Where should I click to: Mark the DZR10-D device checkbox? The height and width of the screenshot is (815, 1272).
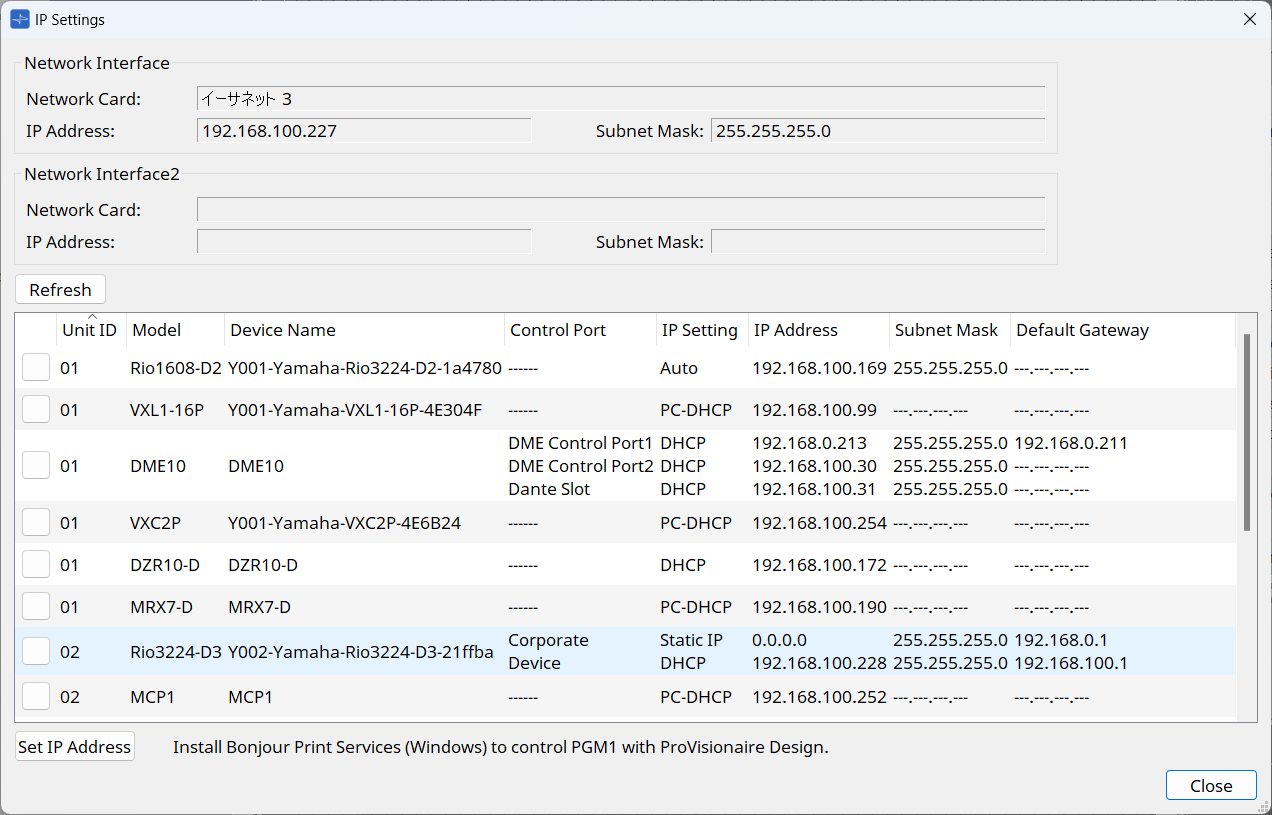[x=36, y=565]
